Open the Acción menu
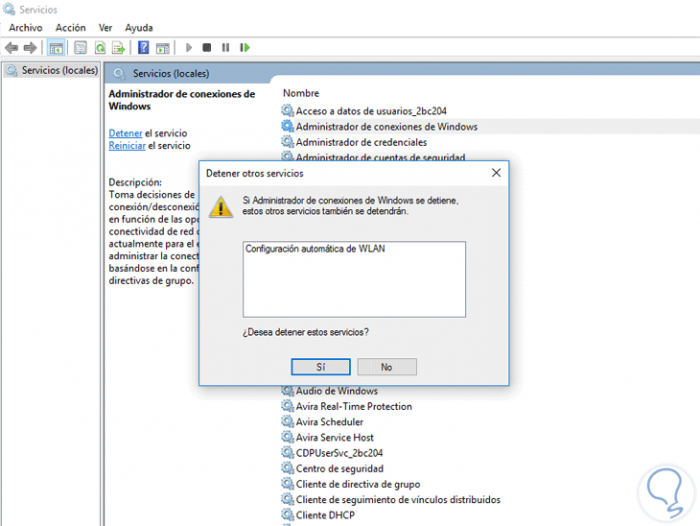 pos(71,28)
